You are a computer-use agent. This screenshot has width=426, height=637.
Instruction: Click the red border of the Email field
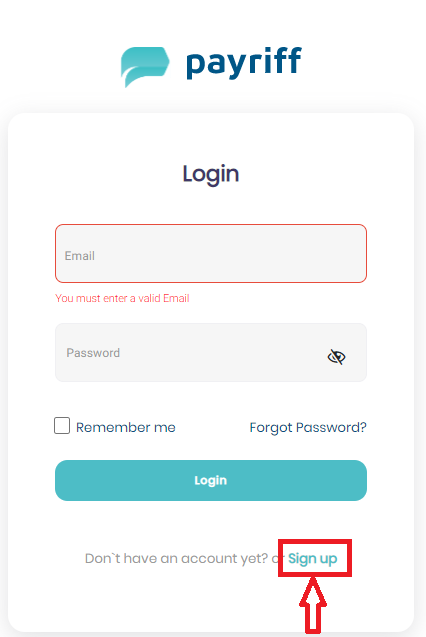click(x=211, y=225)
